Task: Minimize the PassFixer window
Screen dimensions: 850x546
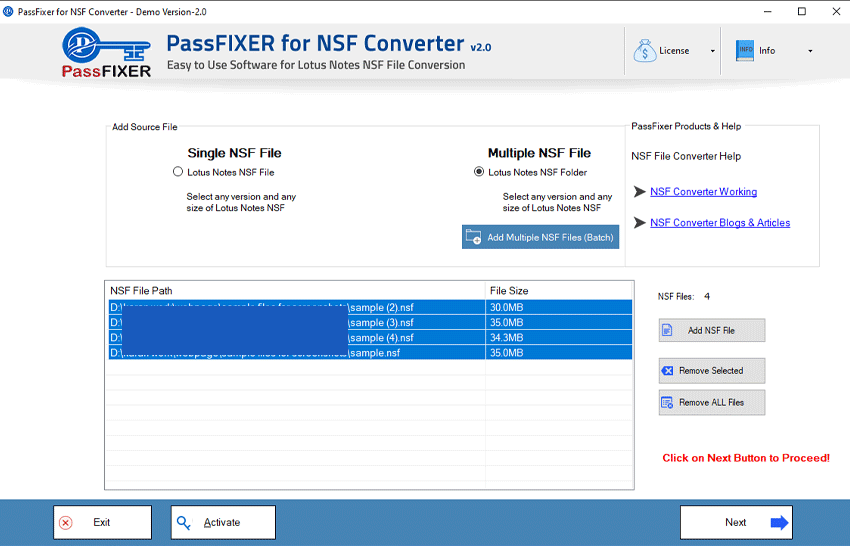Action: point(768,11)
